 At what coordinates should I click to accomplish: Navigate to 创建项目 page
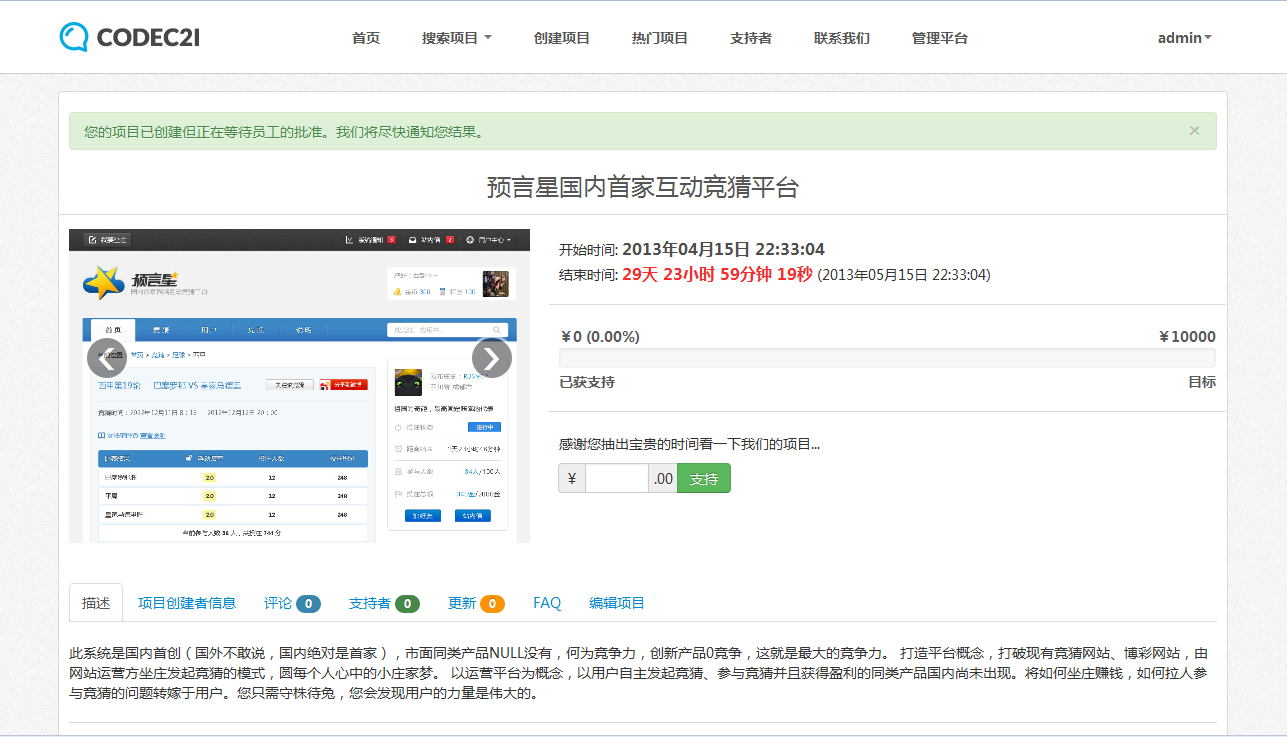click(562, 38)
